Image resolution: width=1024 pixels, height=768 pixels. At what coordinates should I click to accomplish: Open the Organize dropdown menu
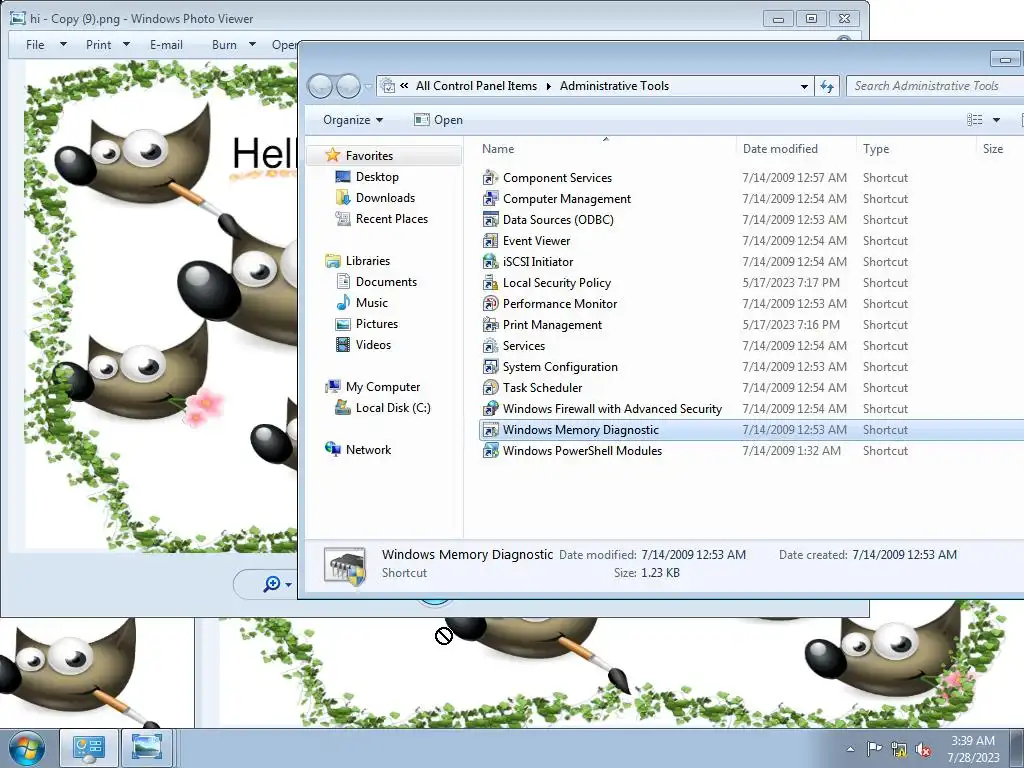click(353, 120)
